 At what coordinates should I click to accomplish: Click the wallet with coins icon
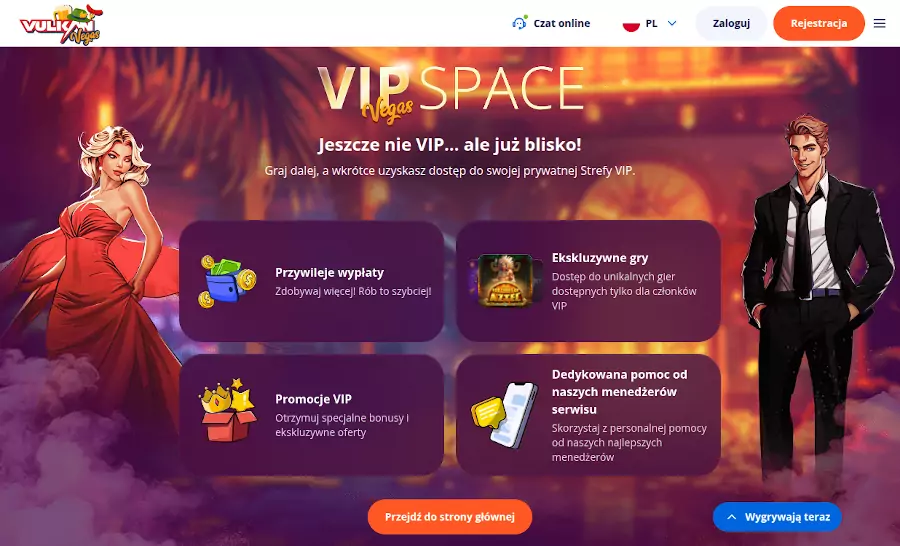pos(227,281)
